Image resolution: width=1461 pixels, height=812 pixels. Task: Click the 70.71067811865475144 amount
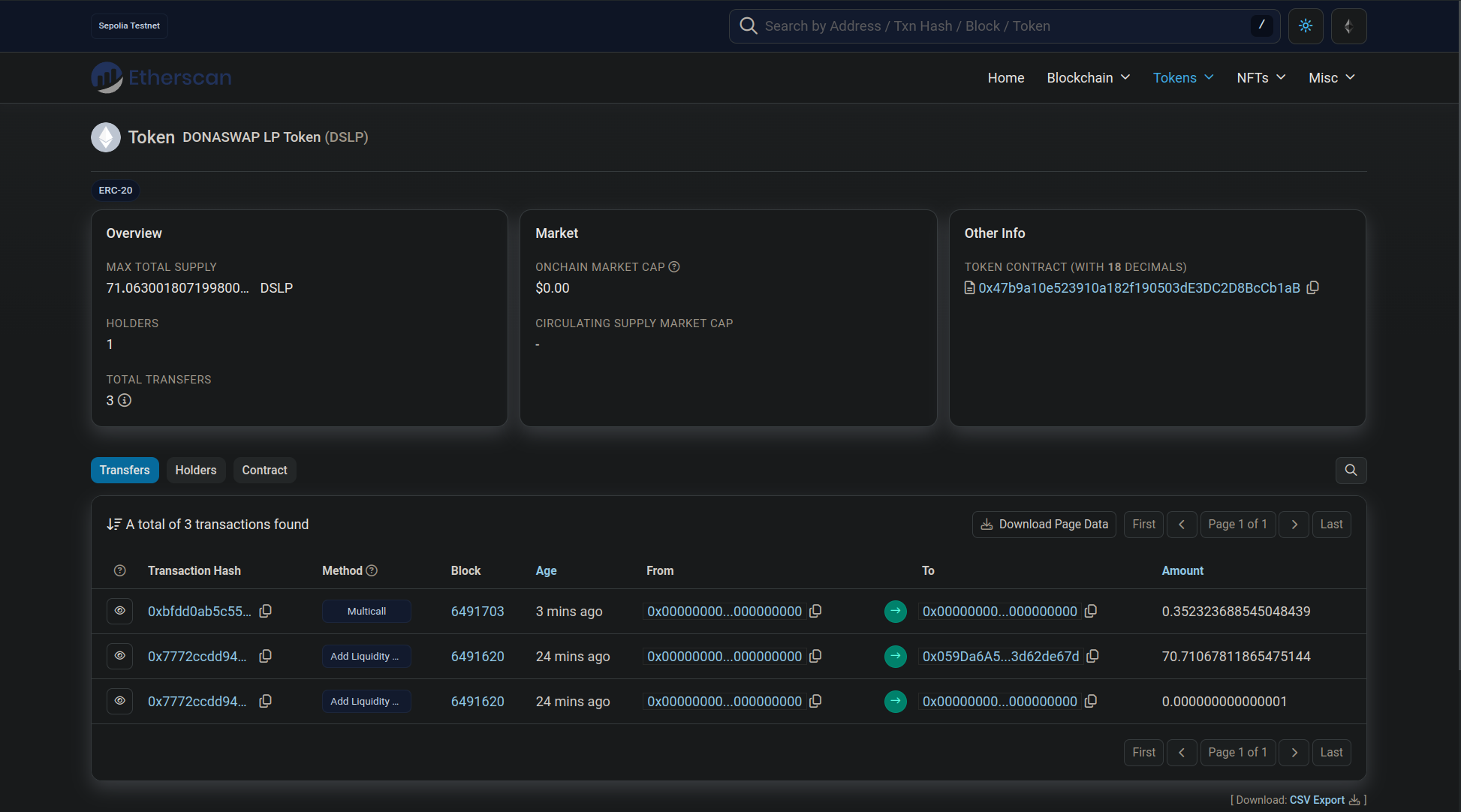click(x=1236, y=657)
